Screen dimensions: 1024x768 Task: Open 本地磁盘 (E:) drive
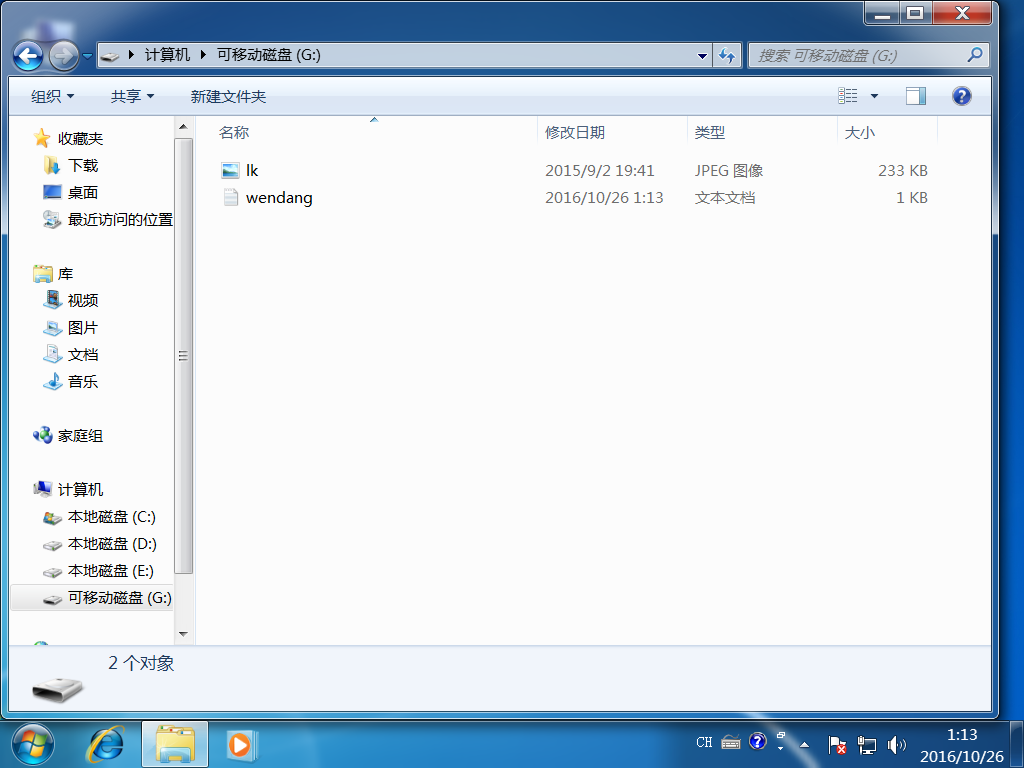click(111, 571)
